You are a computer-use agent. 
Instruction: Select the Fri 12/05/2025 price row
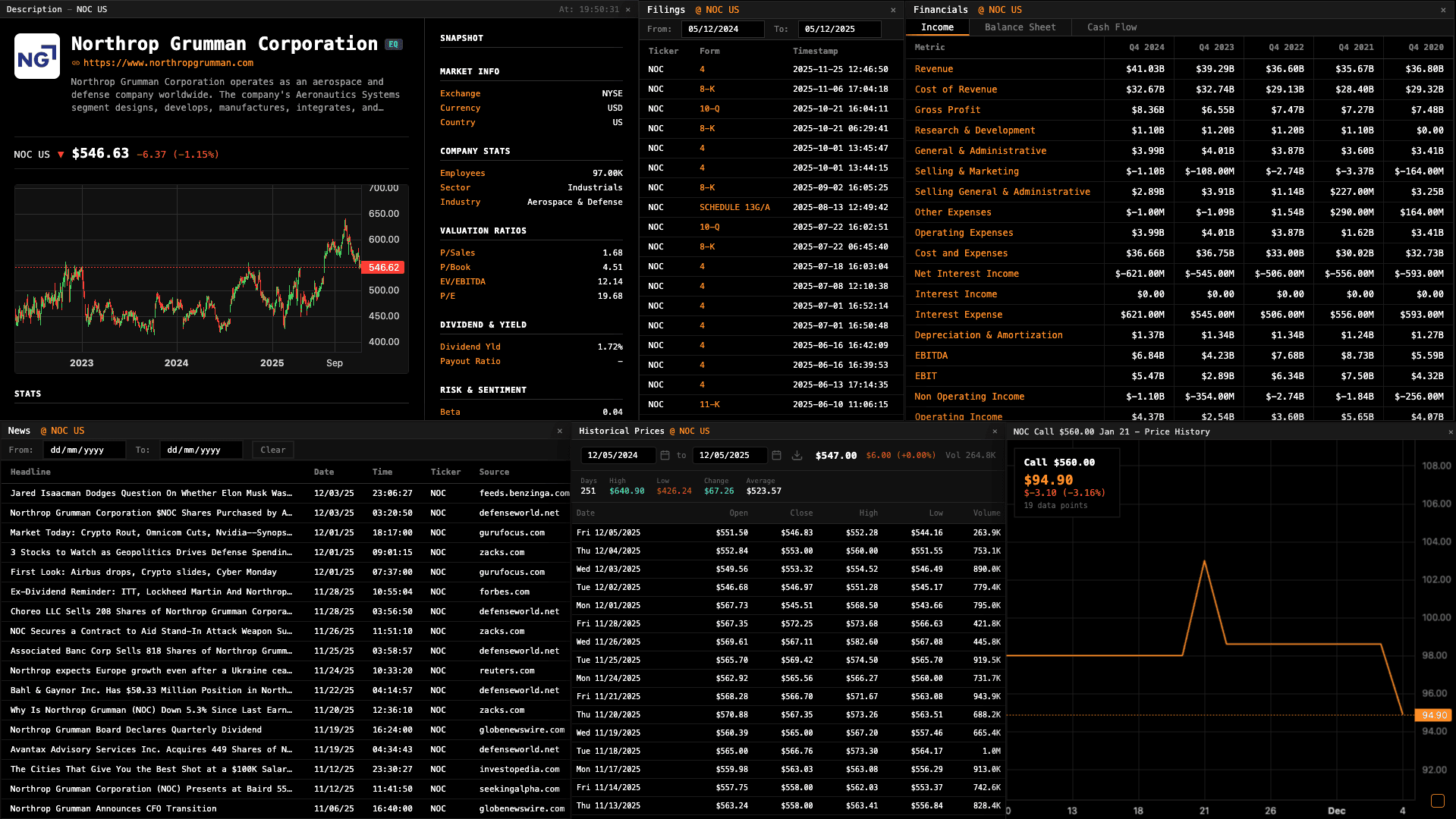tap(788, 532)
